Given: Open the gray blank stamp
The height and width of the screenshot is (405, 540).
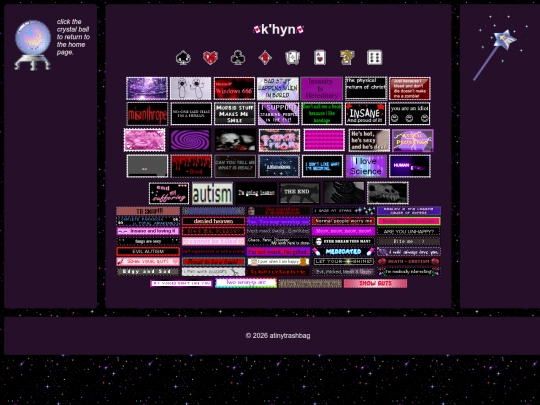Looking at the screenshot, I should 147,166.
